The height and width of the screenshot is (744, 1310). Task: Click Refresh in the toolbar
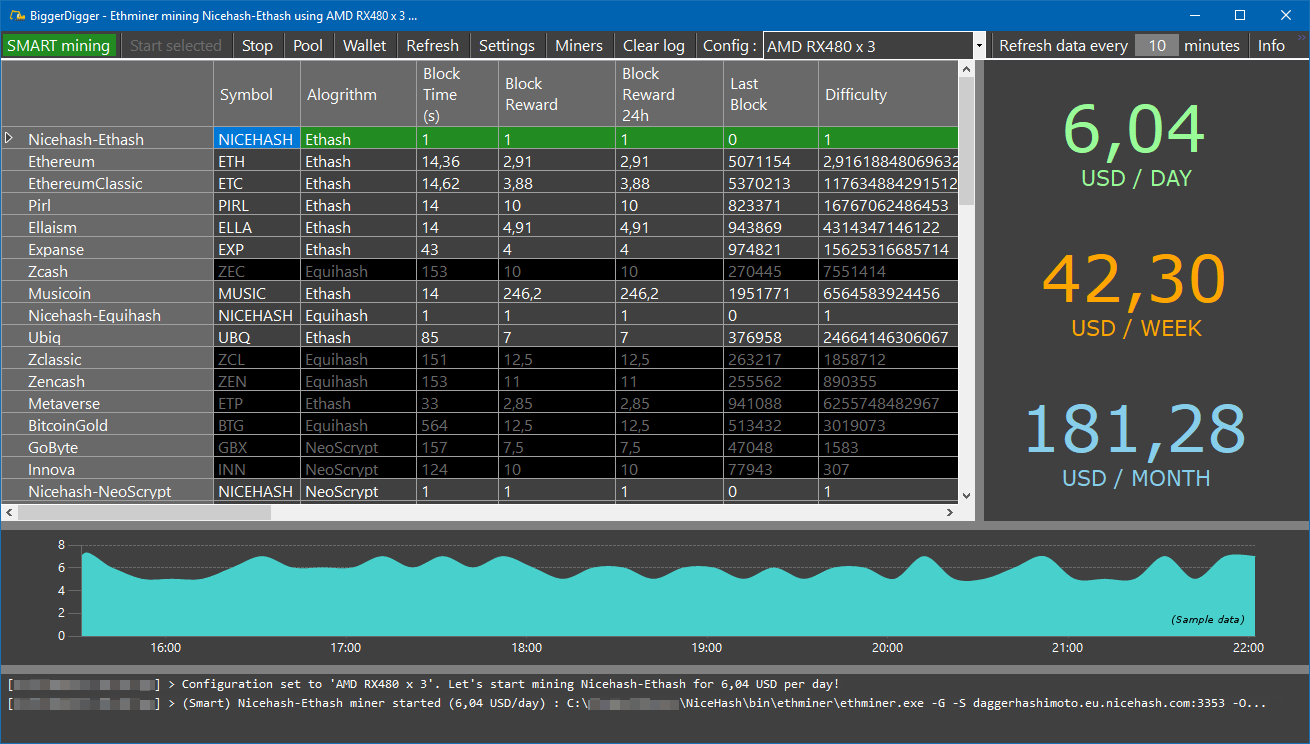433,45
